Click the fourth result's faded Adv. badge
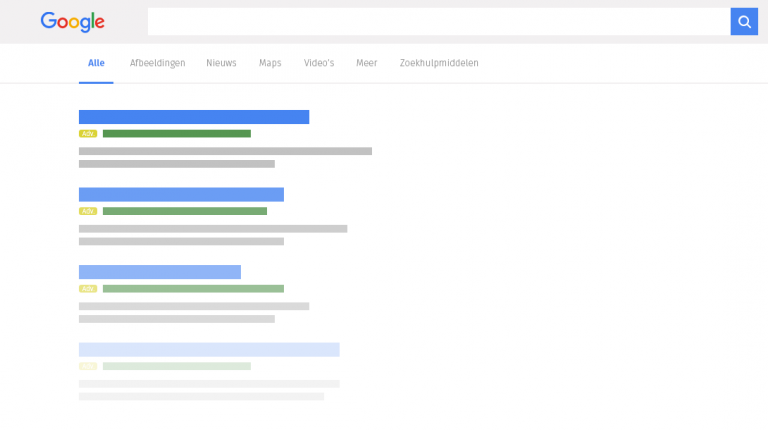The height and width of the screenshot is (430, 768). [x=88, y=366]
